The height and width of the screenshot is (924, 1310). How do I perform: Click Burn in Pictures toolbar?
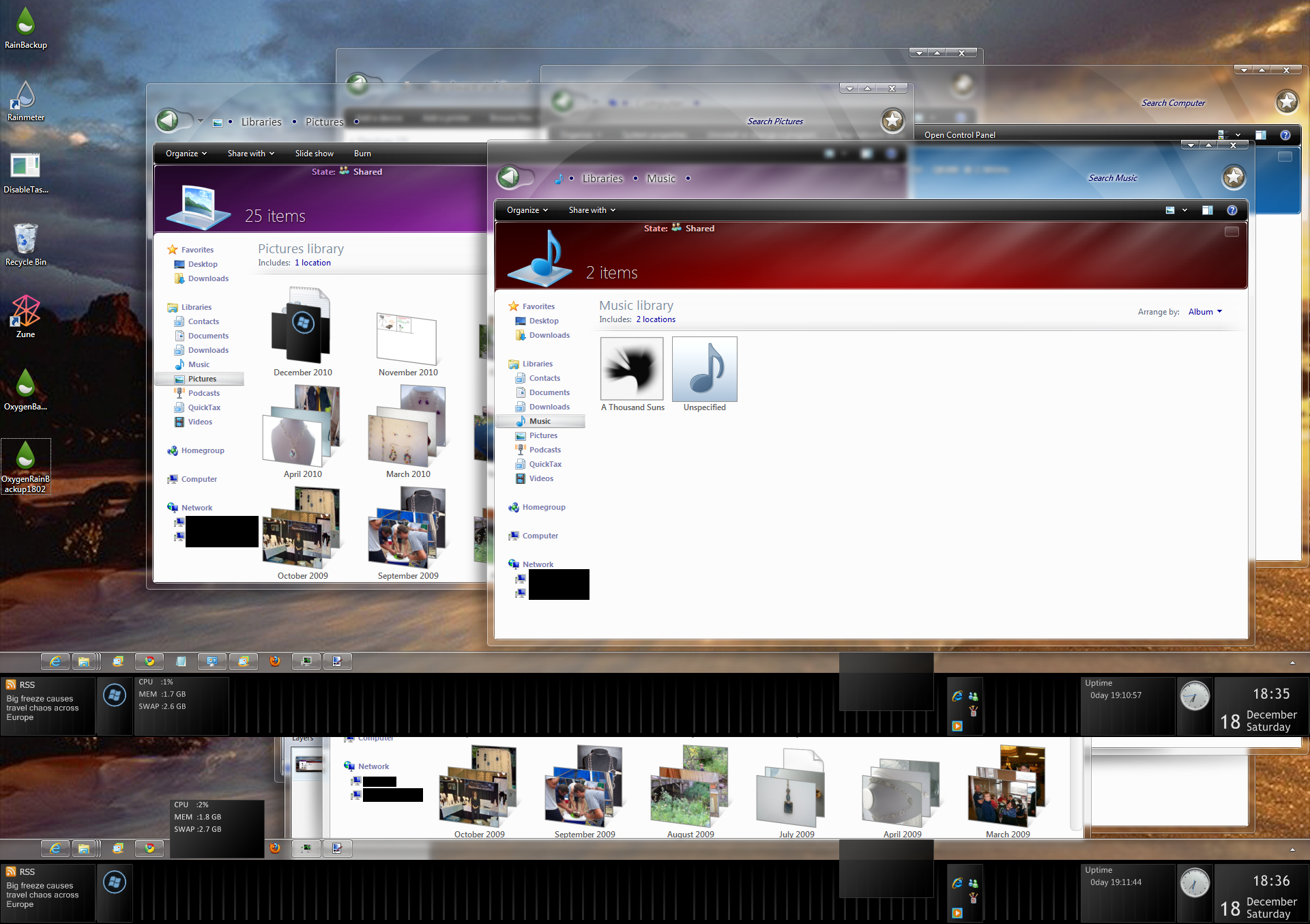click(x=362, y=154)
